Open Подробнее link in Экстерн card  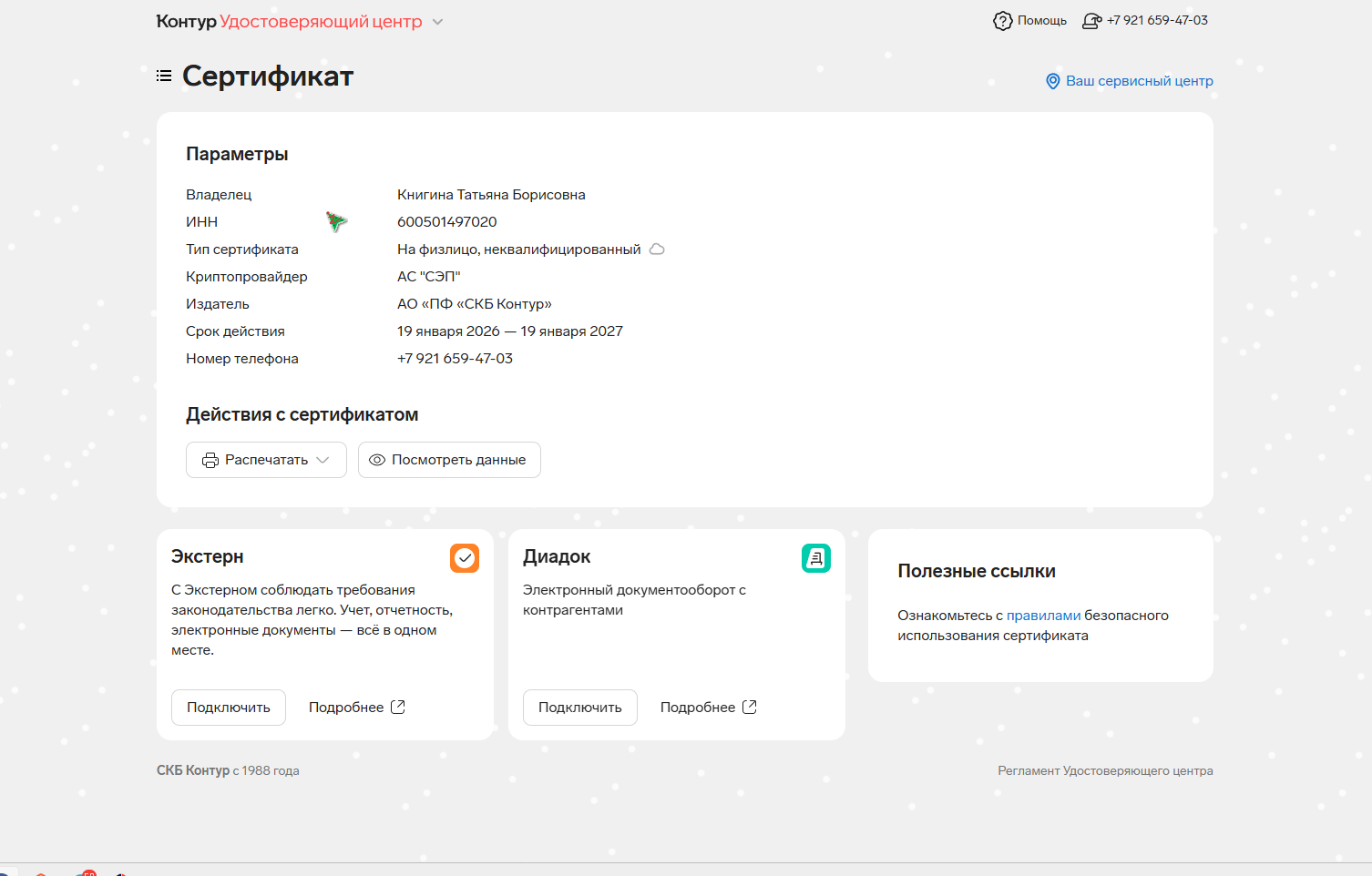click(x=357, y=708)
